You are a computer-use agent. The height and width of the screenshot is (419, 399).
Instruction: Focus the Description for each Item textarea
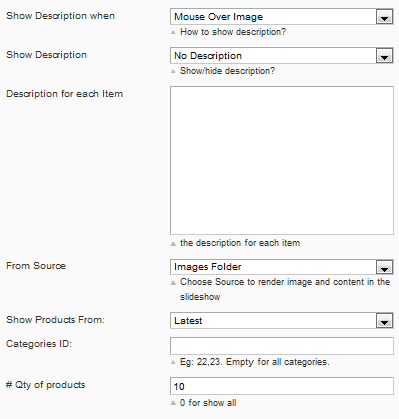click(282, 161)
